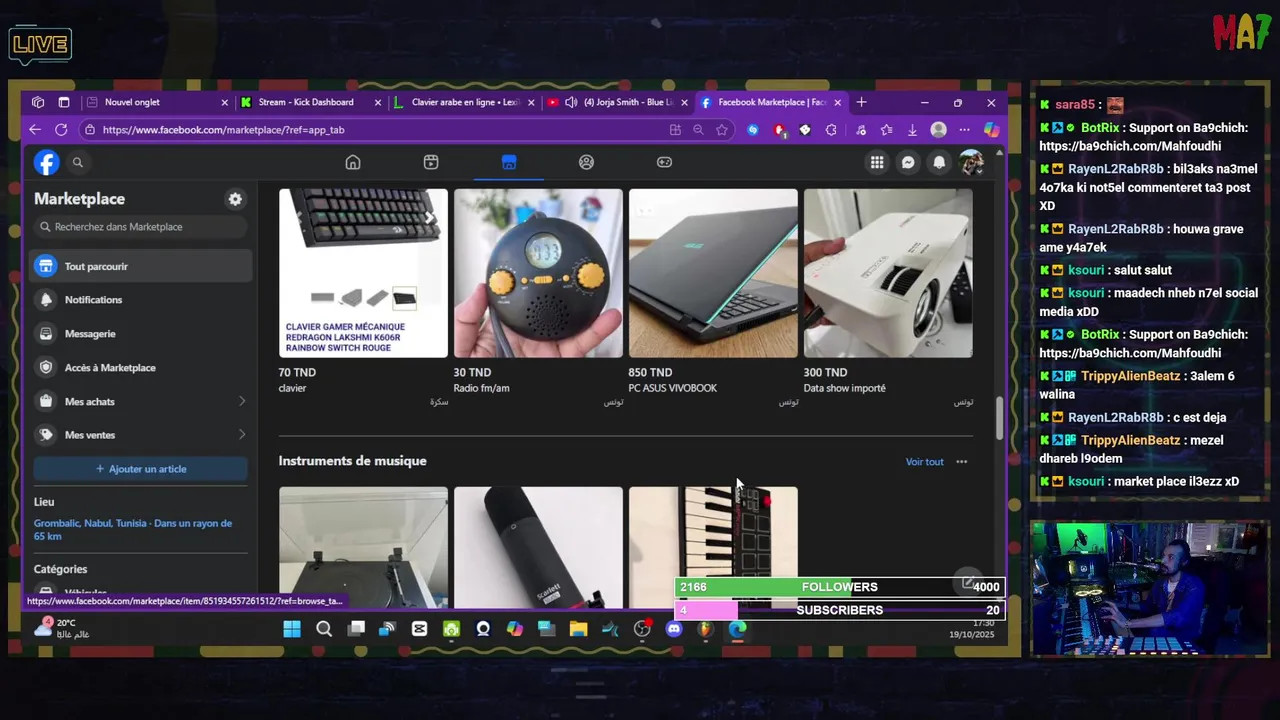Open the browser downloads icon
The width and height of the screenshot is (1280, 720).
pyautogui.click(x=912, y=130)
